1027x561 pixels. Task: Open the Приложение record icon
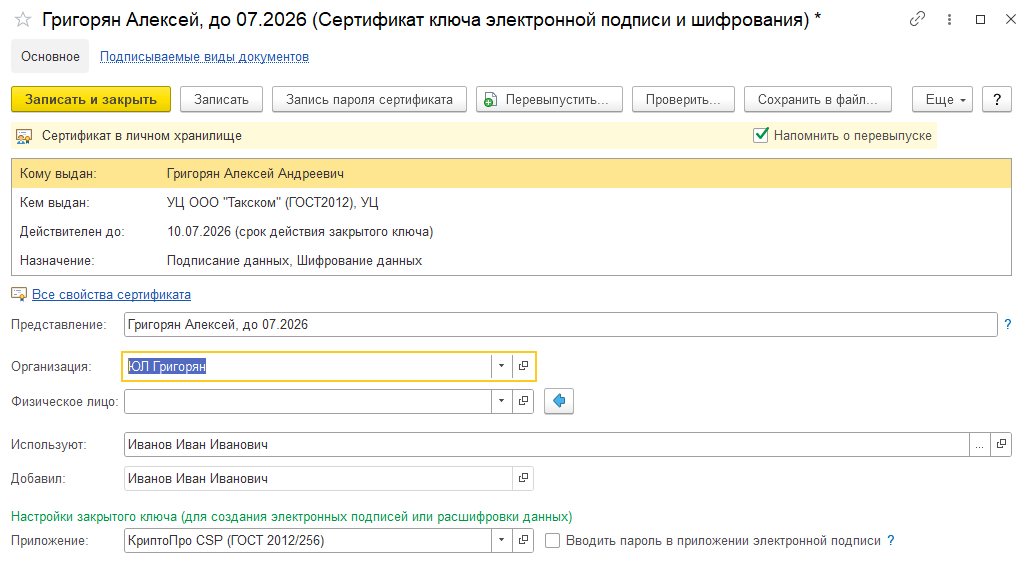[x=523, y=541]
